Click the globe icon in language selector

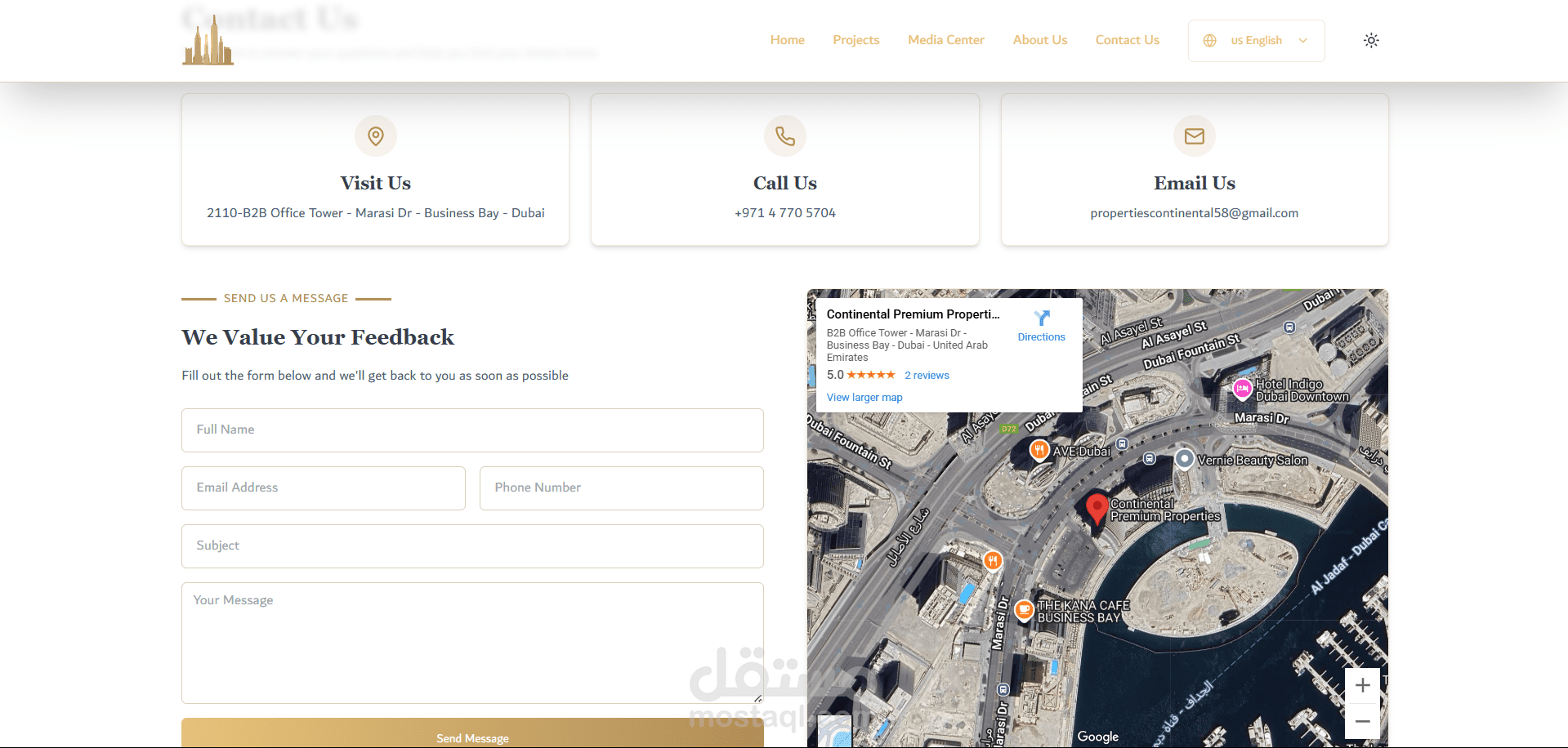click(x=1210, y=41)
